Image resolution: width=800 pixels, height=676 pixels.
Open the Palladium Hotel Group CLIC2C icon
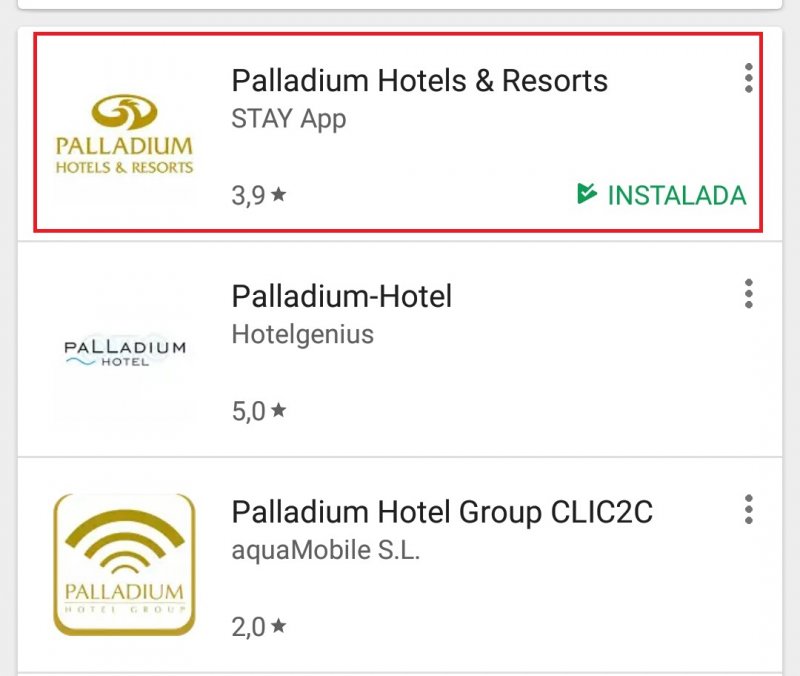(124, 564)
